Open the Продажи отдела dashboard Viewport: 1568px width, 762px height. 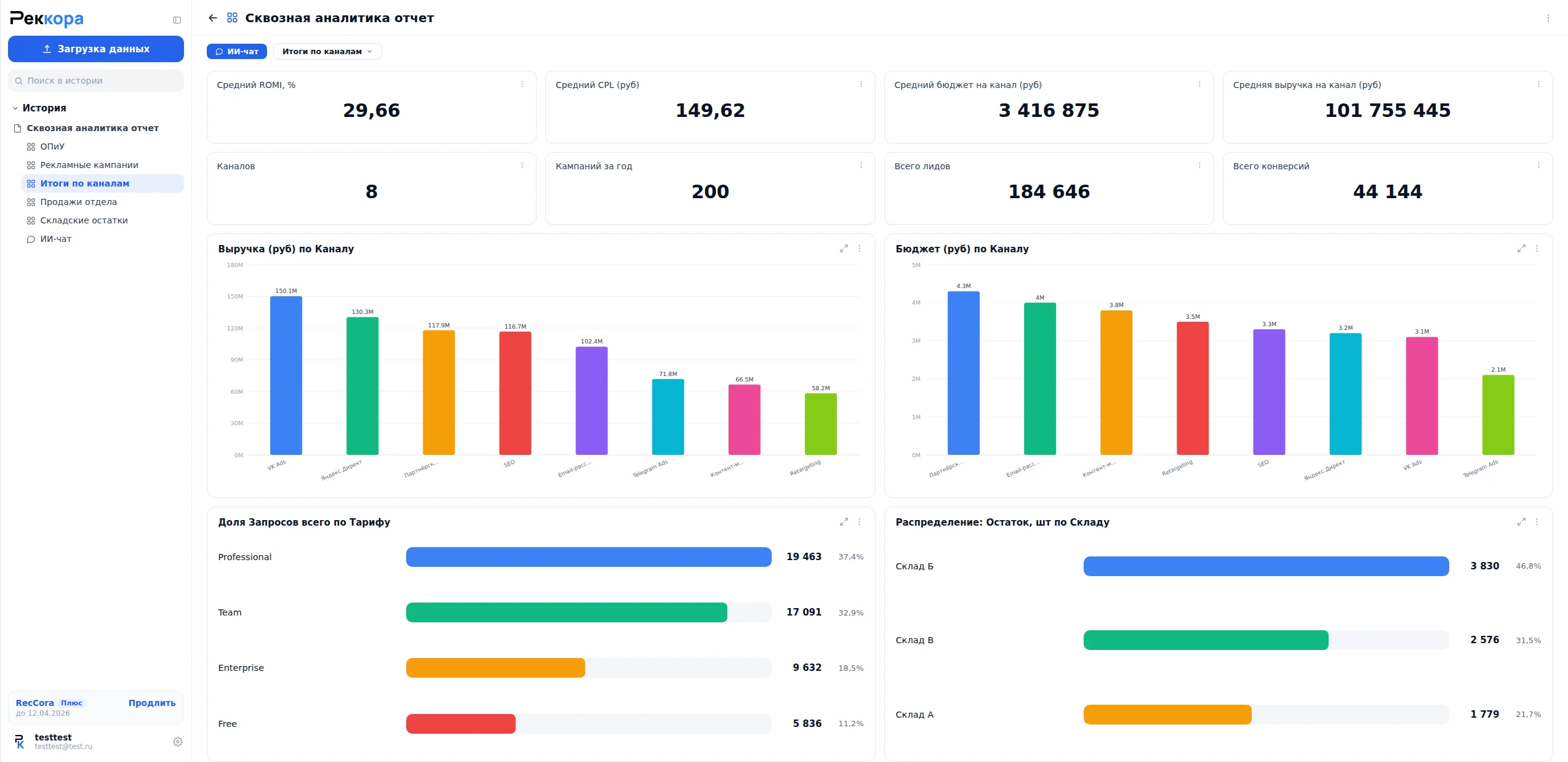(x=78, y=202)
